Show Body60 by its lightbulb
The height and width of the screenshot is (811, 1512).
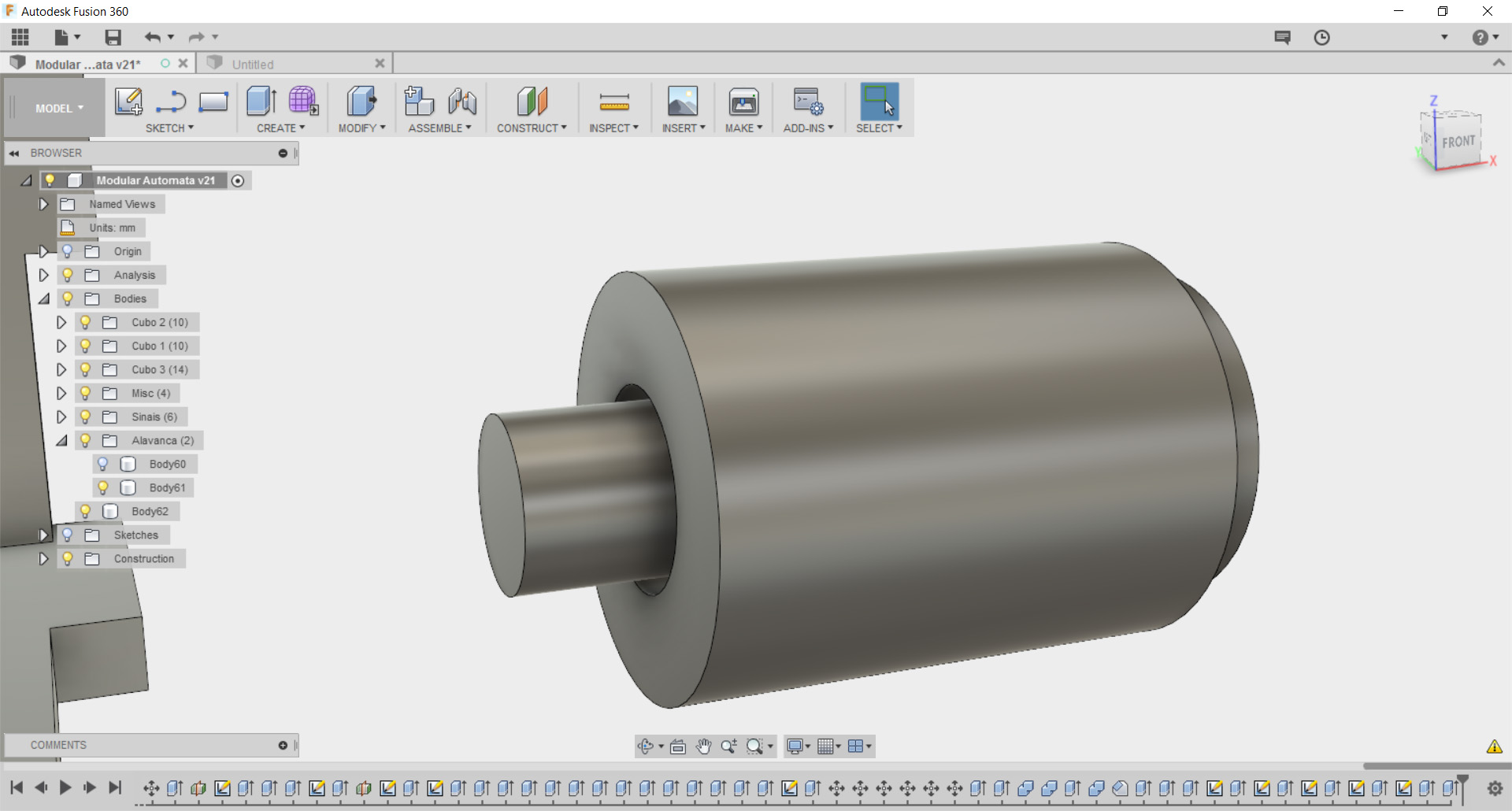pyautogui.click(x=103, y=464)
